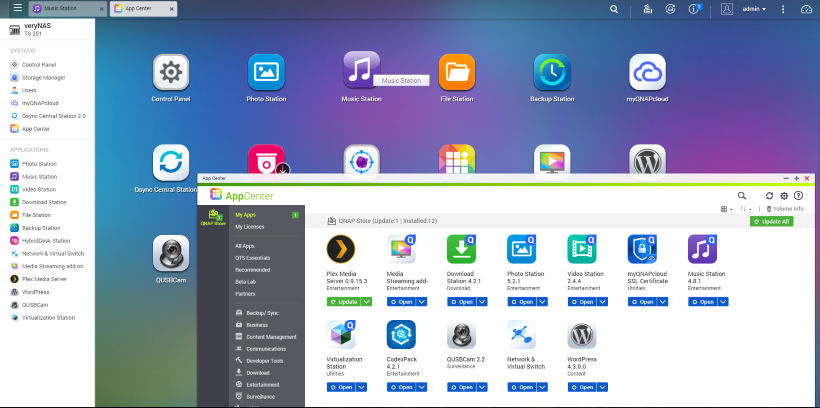Open the main hamburger menu
The image size is (820, 408).
point(18,8)
